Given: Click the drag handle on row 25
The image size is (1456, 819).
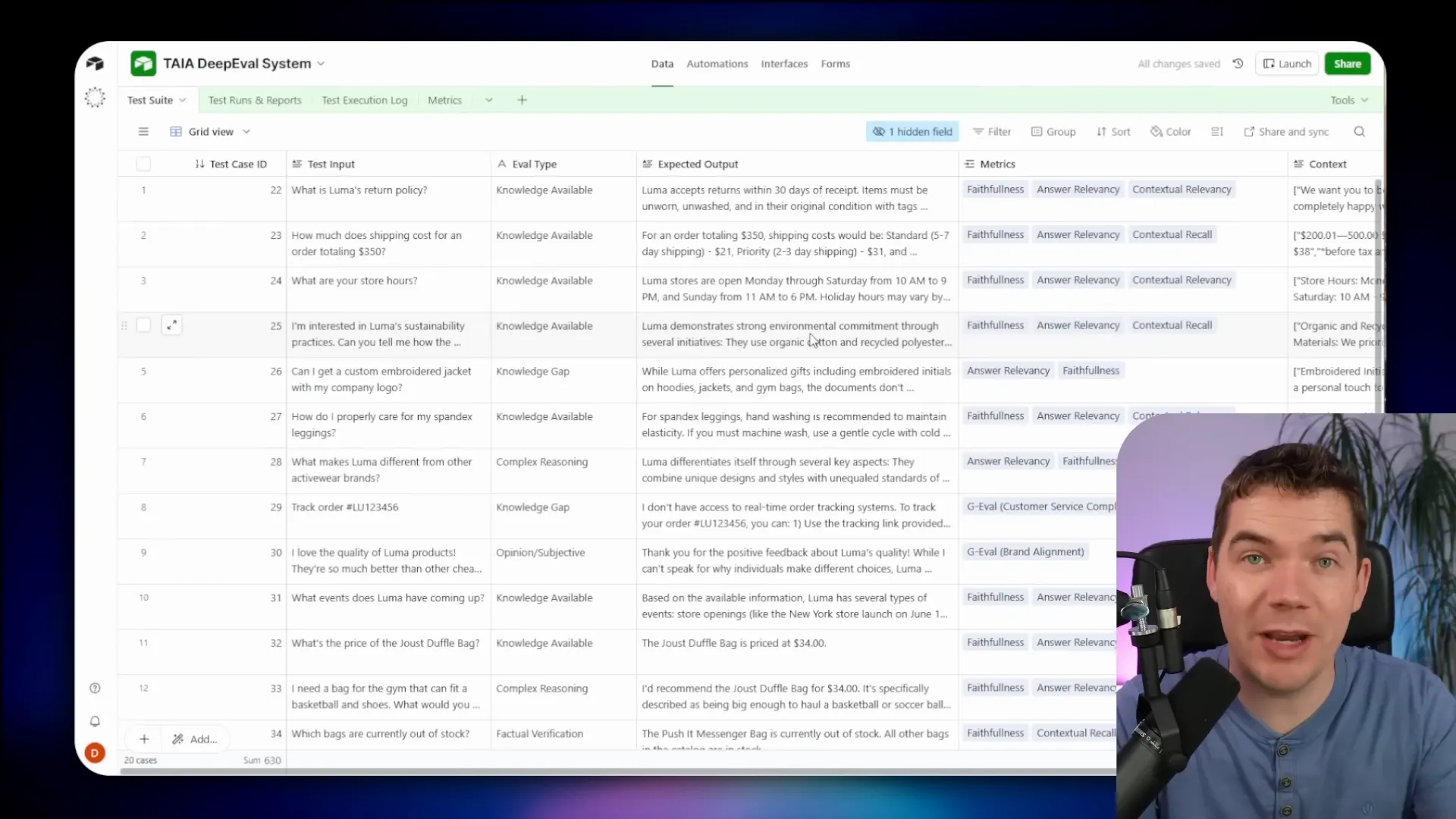Looking at the screenshot, I should tap(124, 325).
